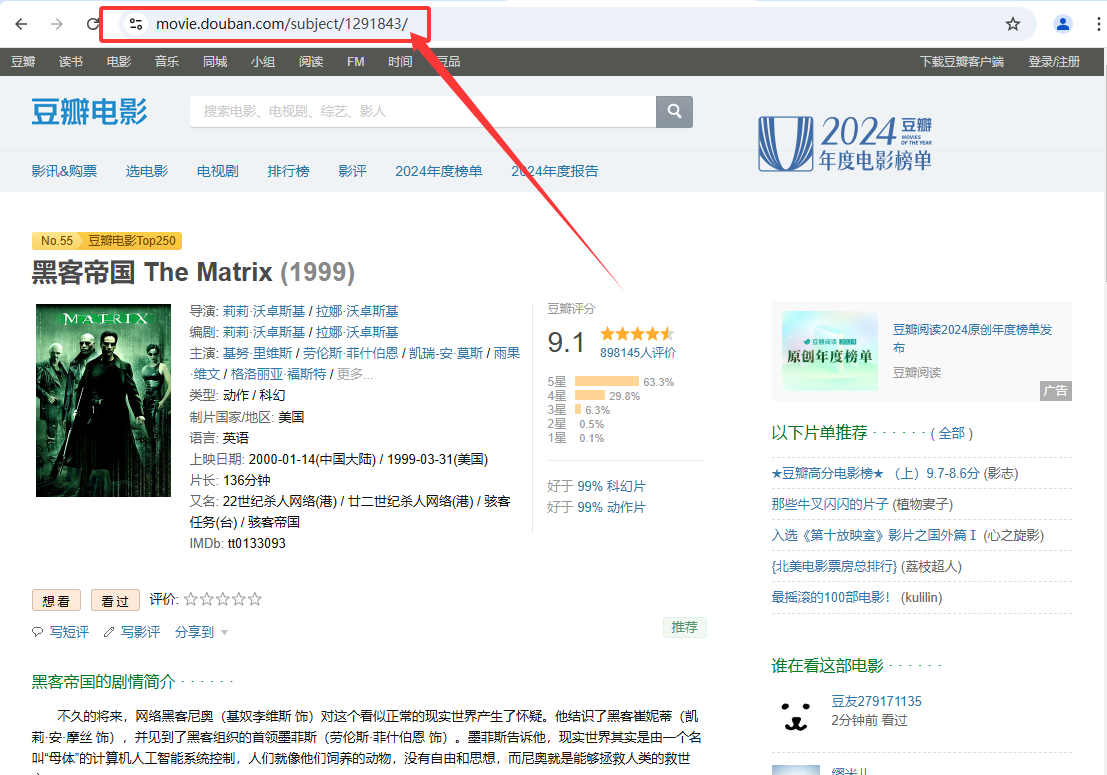Go to 选电影 tab
The image size is (1107, 775).
click(147, 171)
